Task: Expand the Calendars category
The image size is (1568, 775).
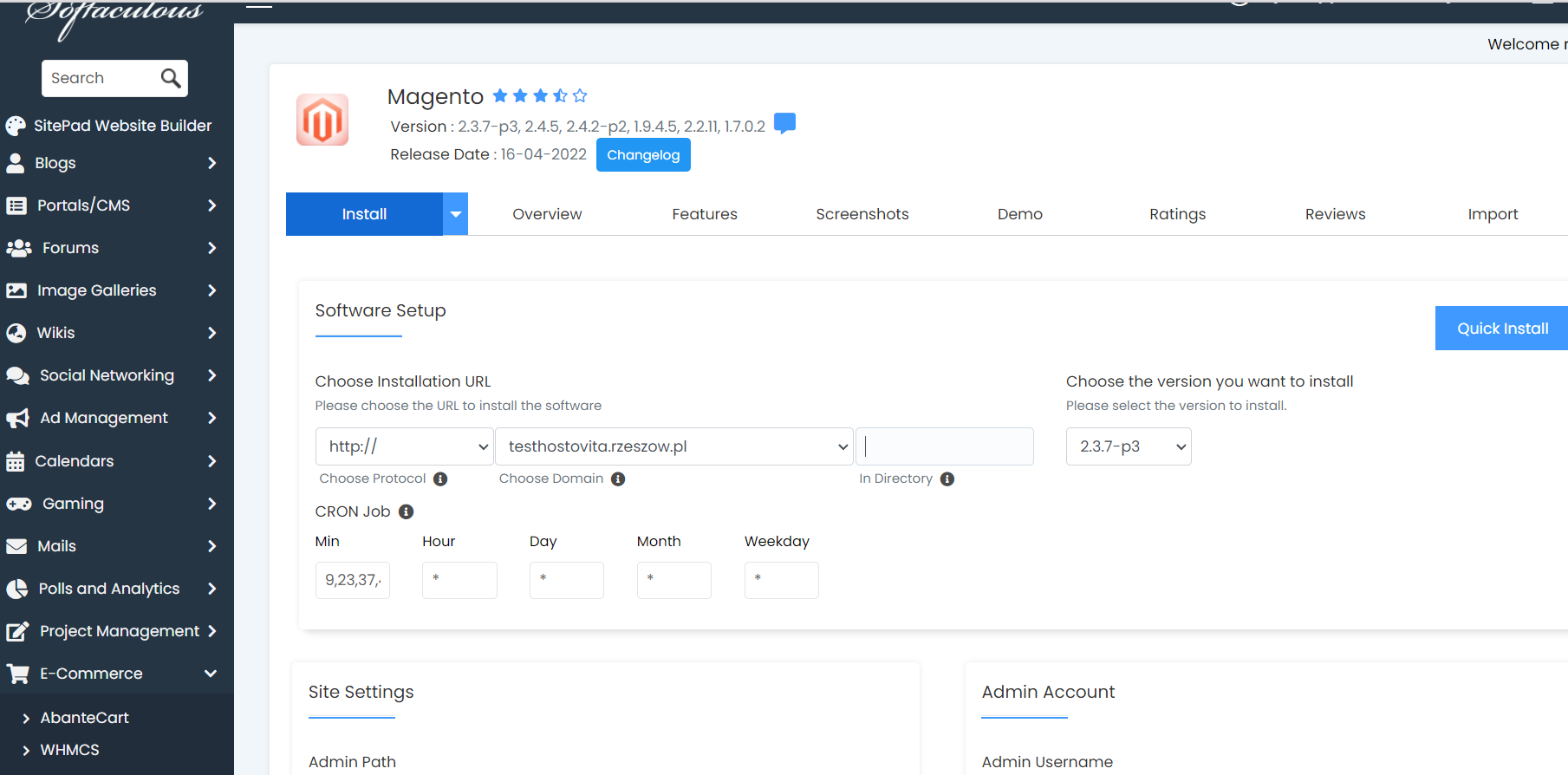Action: click(x=211, y=461)
